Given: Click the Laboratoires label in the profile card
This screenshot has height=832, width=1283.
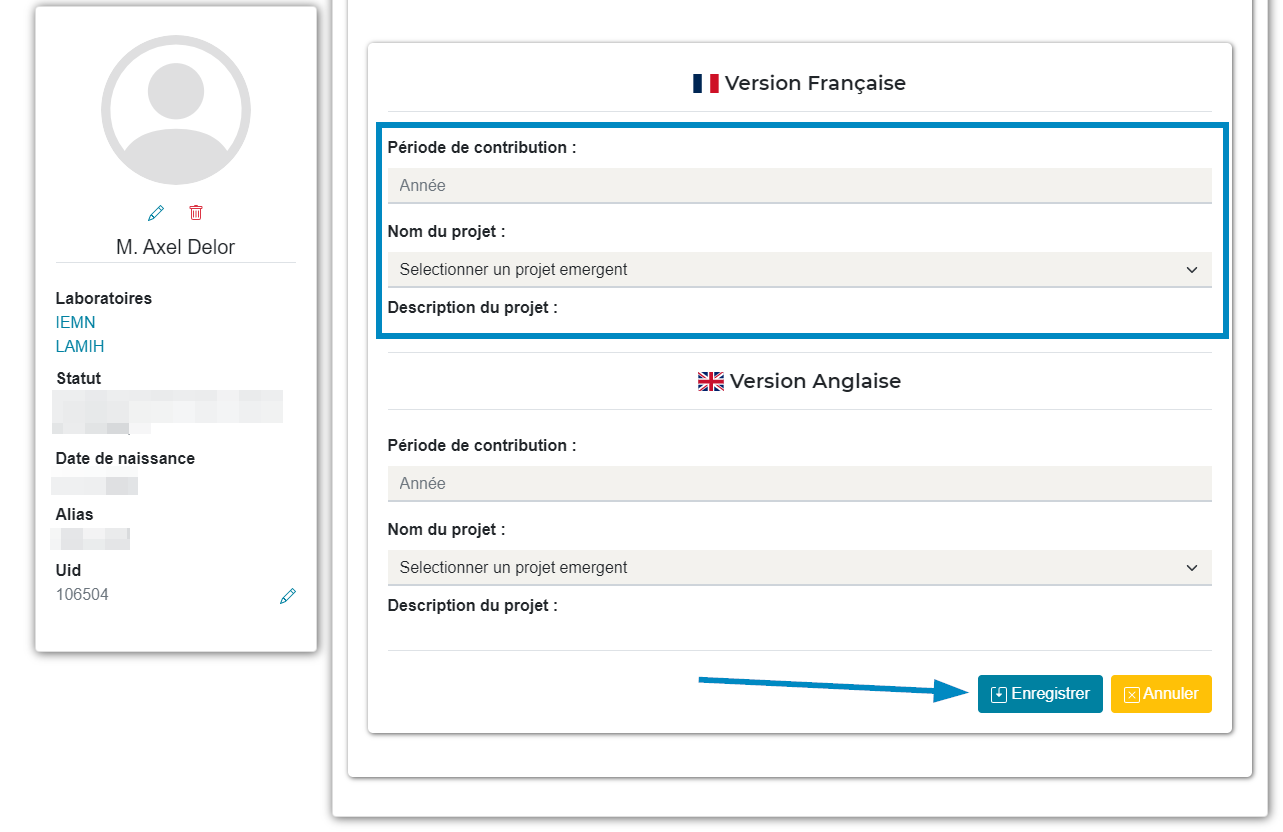Looking at the screenshot, I should click(x=104, y=298).
